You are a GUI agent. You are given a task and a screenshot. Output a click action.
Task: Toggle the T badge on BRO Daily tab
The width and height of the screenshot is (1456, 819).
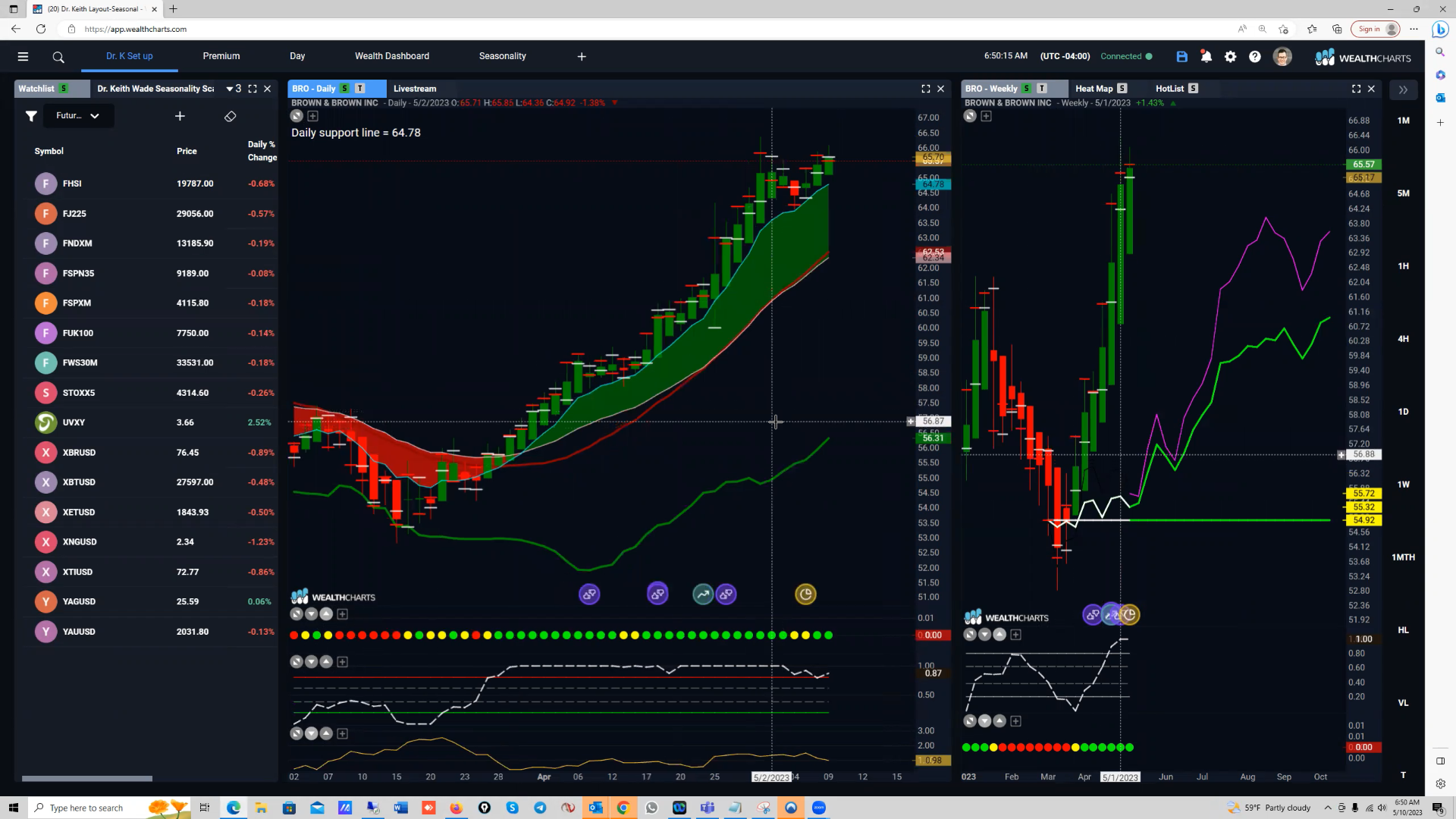point(360,89)
